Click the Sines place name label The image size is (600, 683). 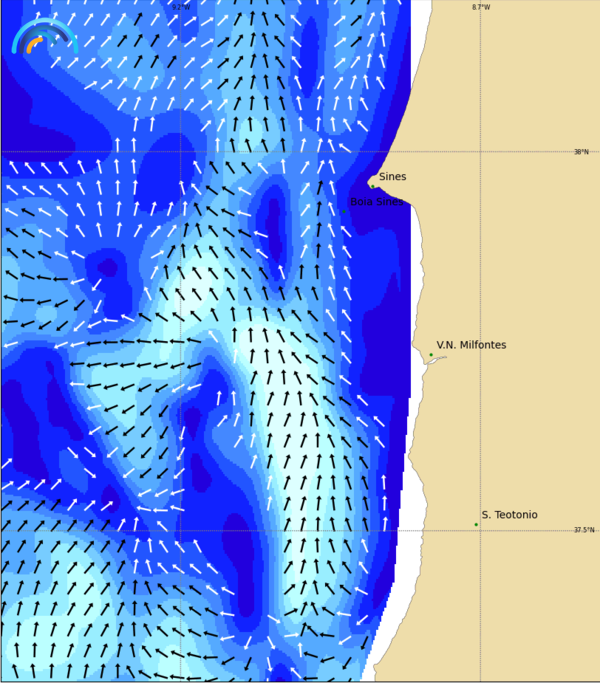point(392,177)
